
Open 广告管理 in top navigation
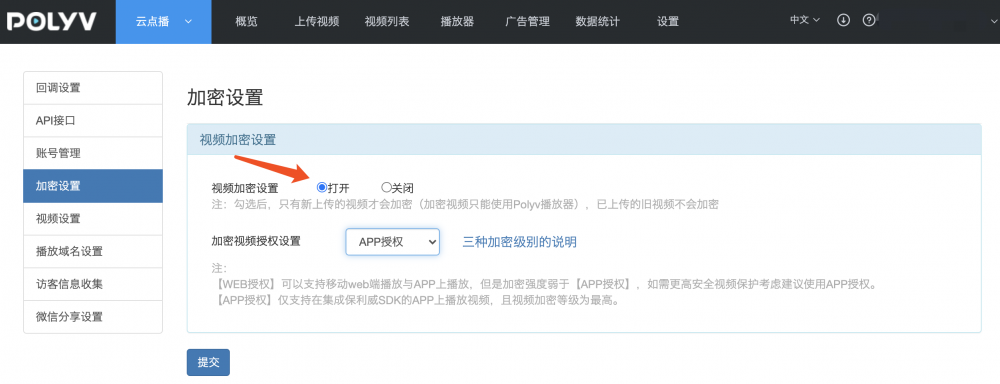[x=527, y=22]
